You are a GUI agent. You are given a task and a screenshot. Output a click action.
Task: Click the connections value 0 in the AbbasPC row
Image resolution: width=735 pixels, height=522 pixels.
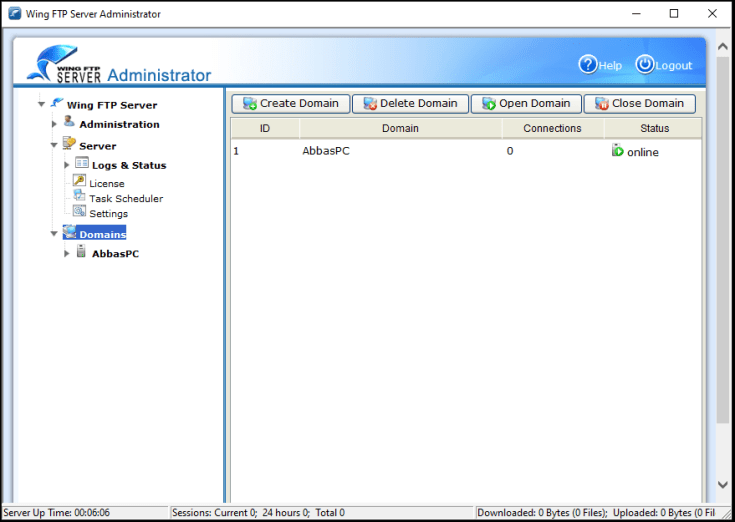coord(510,151)
